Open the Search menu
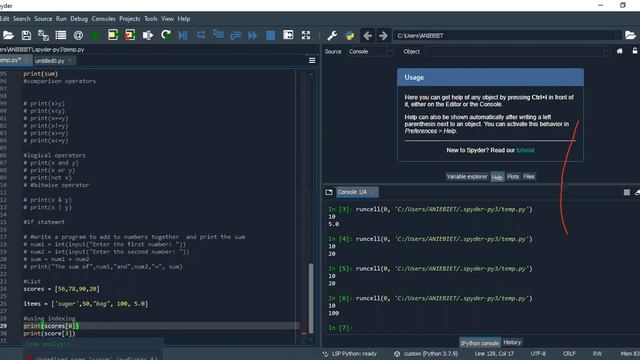This screenshot has height=360, width=640. [x=22, y=19]
